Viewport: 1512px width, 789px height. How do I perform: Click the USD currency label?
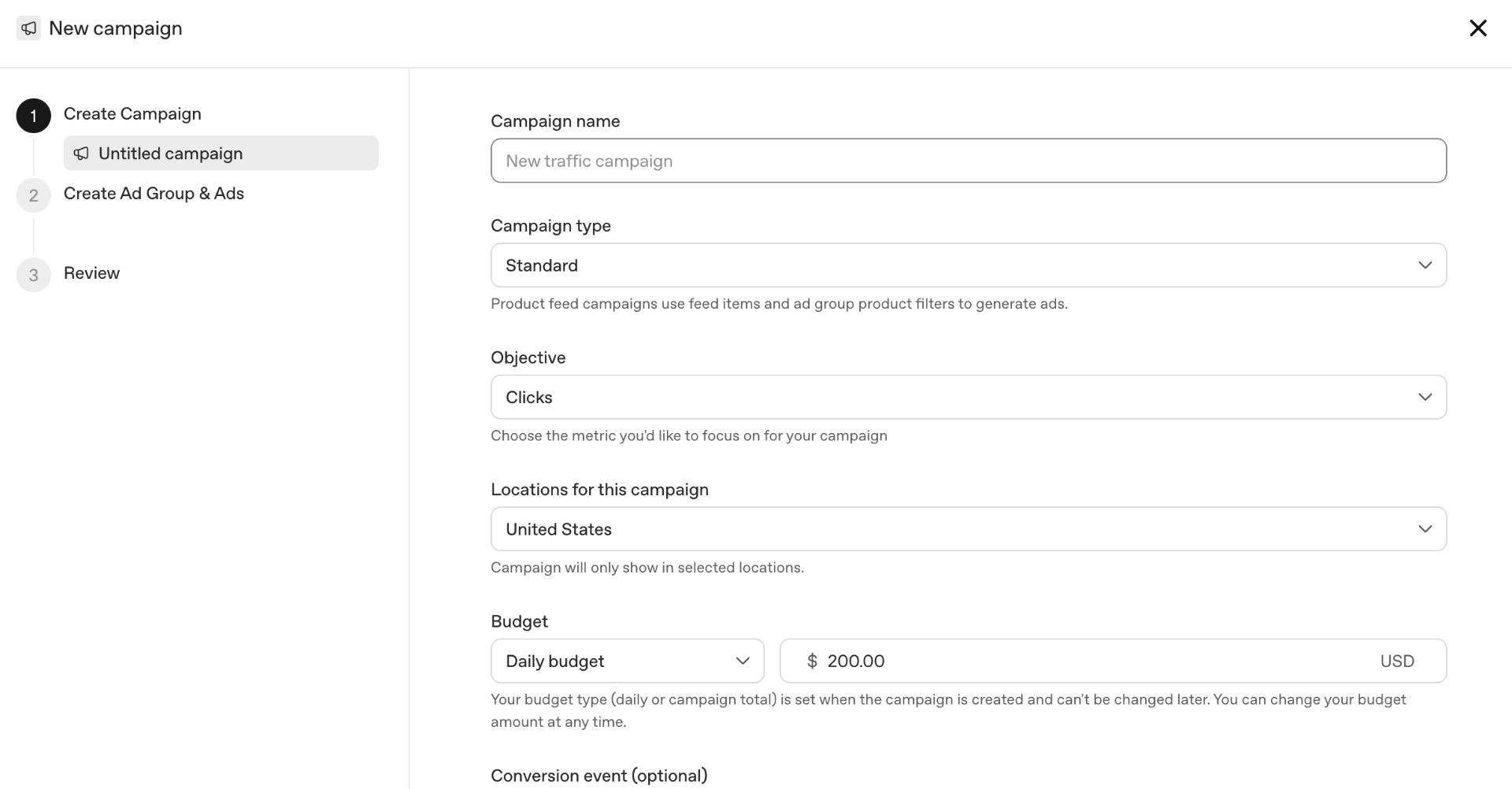click(x=1397, y=661)
